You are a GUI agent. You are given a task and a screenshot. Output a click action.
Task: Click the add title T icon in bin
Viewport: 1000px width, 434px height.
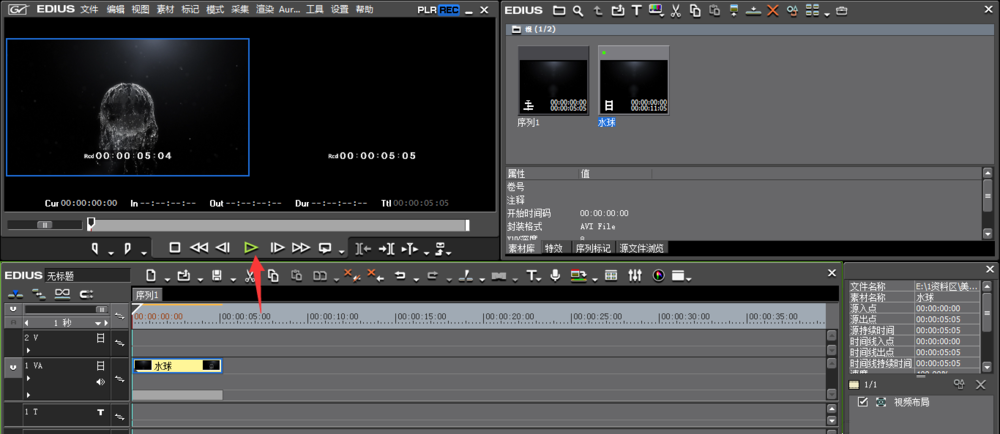pos(636,11)
